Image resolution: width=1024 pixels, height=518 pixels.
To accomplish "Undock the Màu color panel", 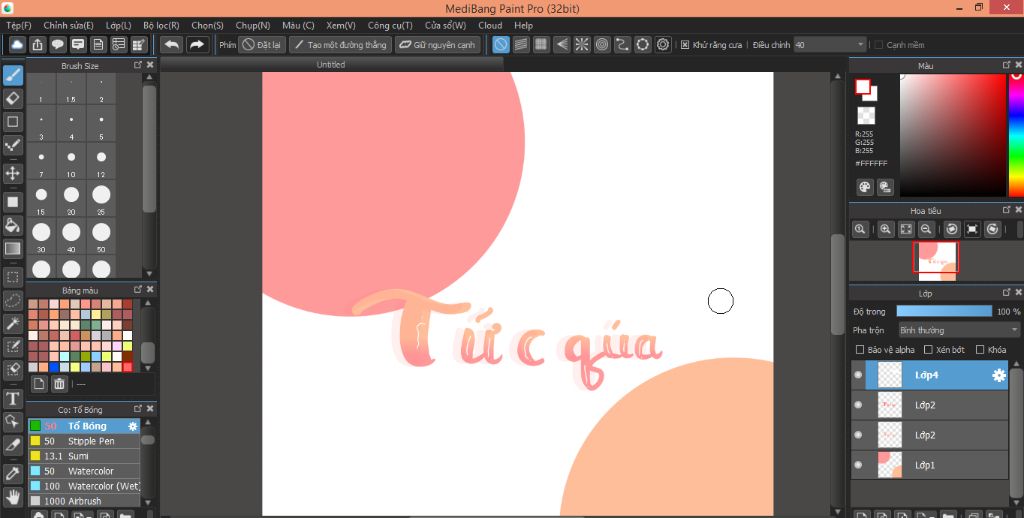I will pos(1006,65).
